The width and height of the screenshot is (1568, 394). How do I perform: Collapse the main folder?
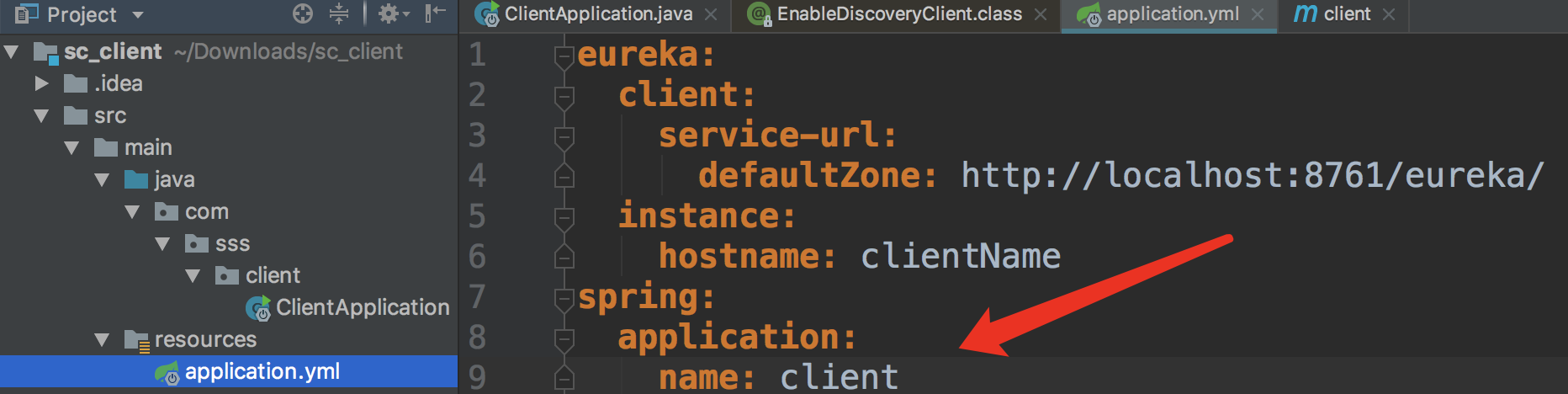point(72,148)
